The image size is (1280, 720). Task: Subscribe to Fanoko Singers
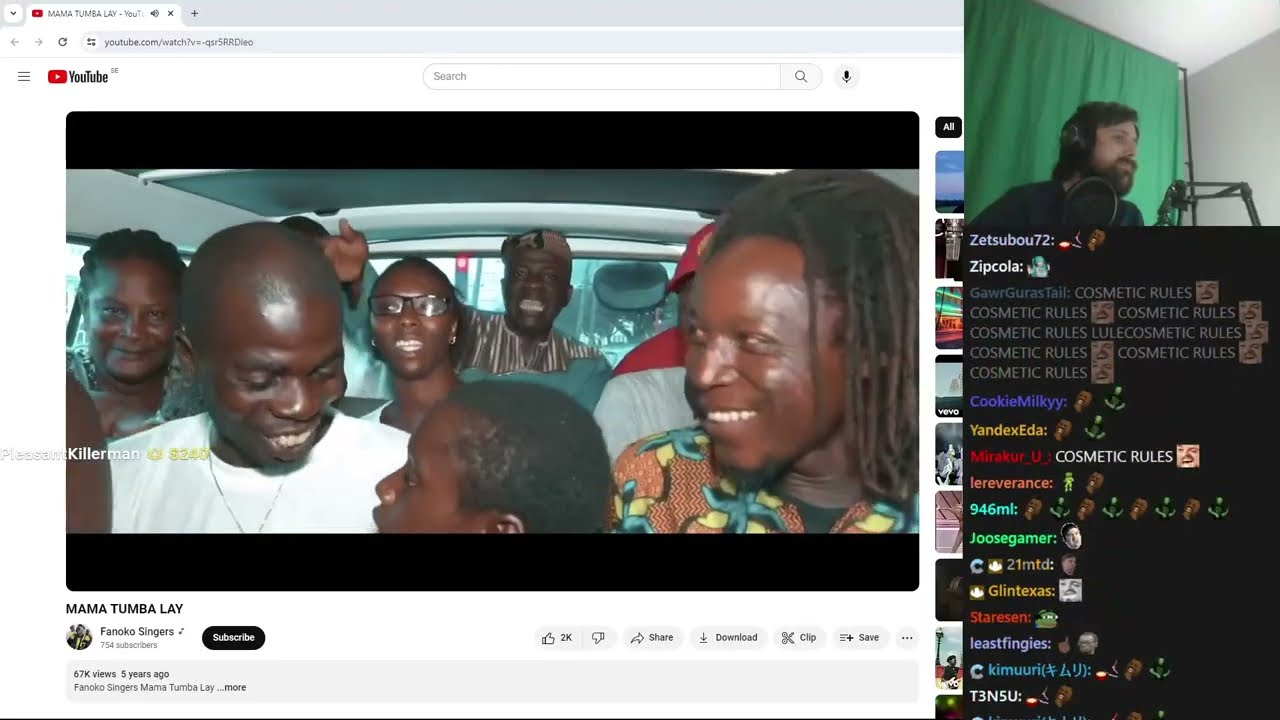pos(233,638)
